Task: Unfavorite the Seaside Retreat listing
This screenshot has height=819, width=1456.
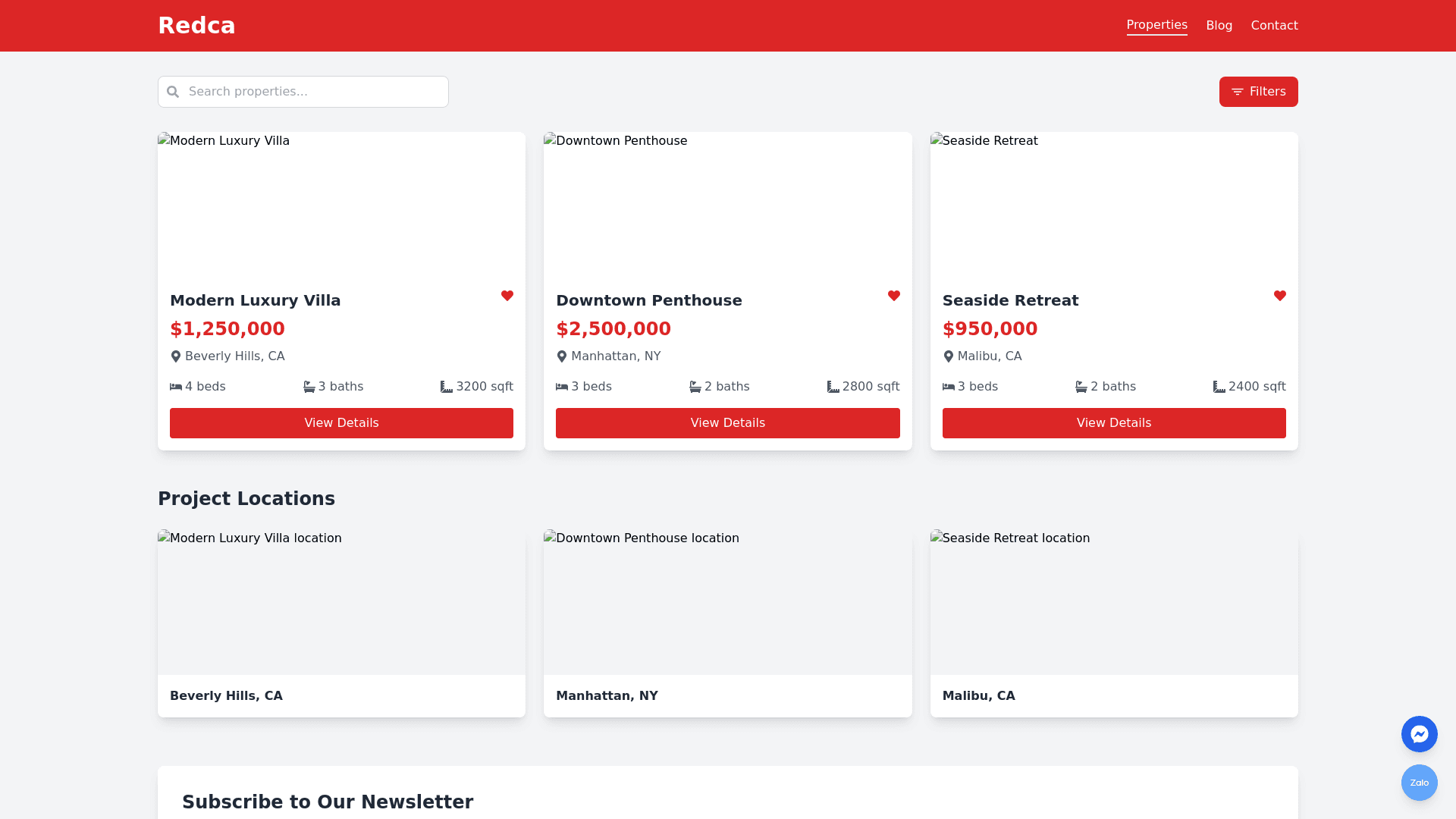Action: [1280, 296]
